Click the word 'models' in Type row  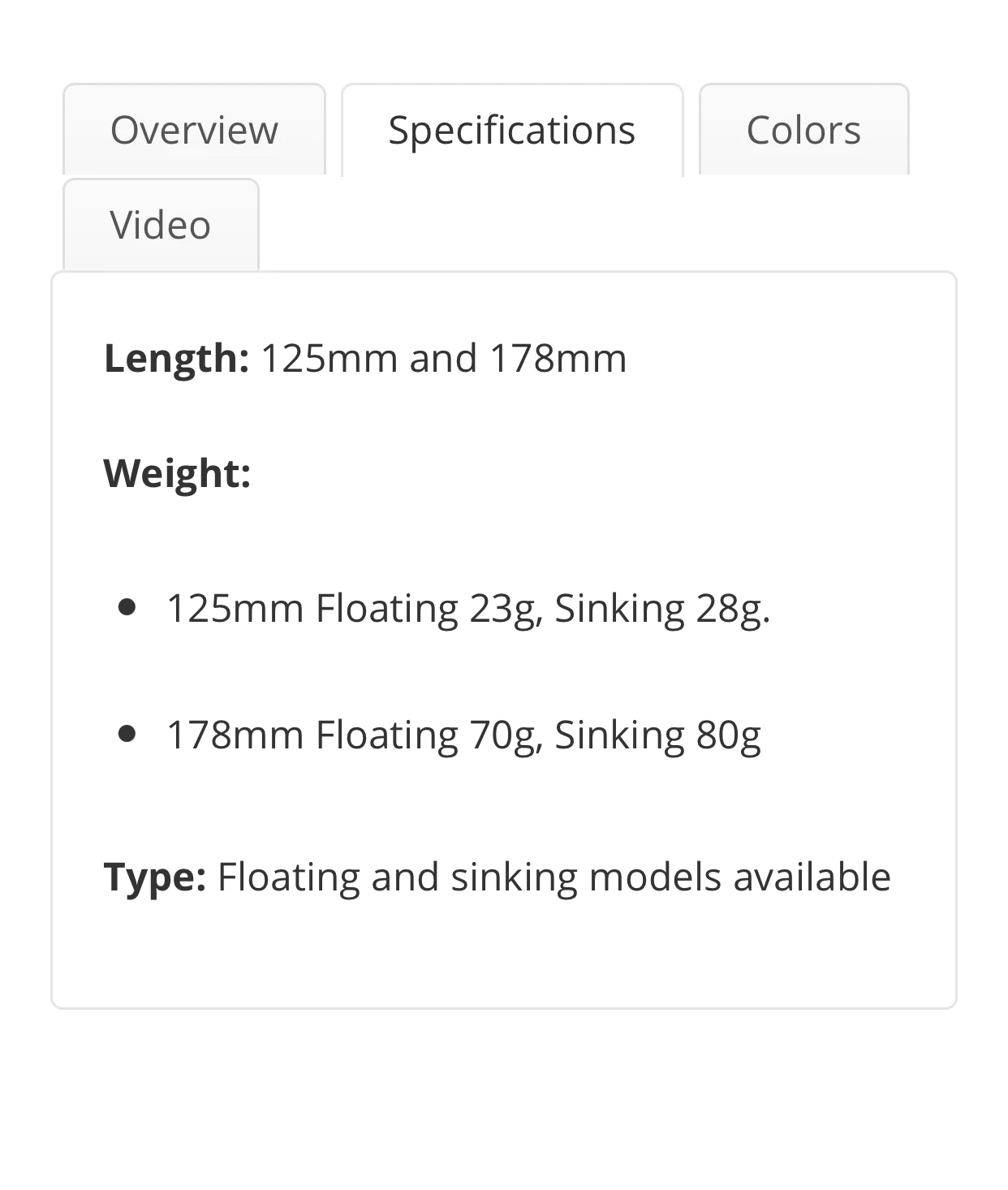[654, 877]
